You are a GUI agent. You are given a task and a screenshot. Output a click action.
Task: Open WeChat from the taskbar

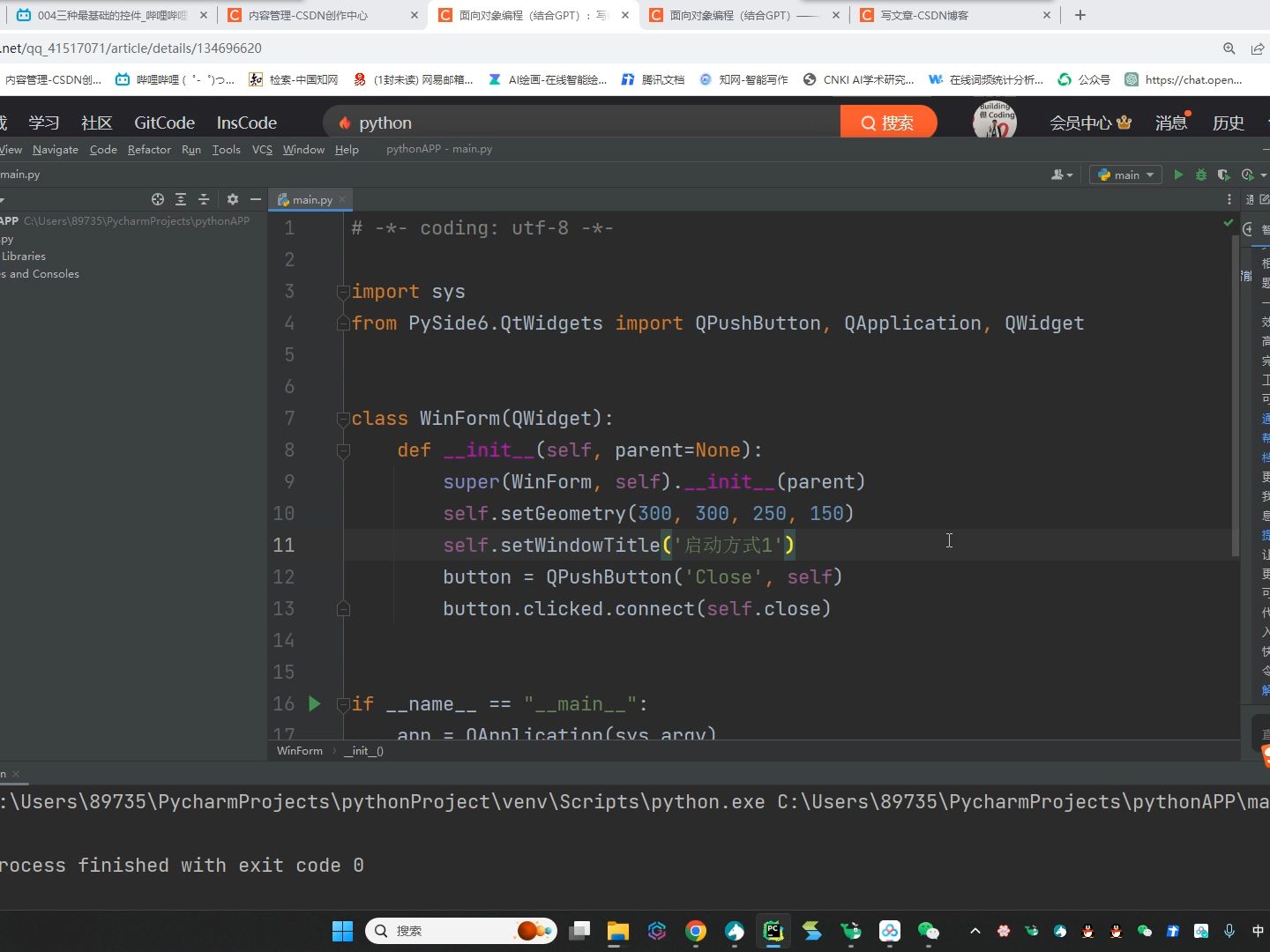point(929,931)
